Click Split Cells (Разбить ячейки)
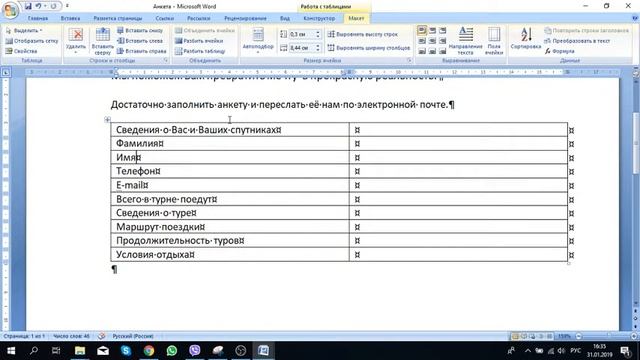640x360 pixels. click(199, 41)
